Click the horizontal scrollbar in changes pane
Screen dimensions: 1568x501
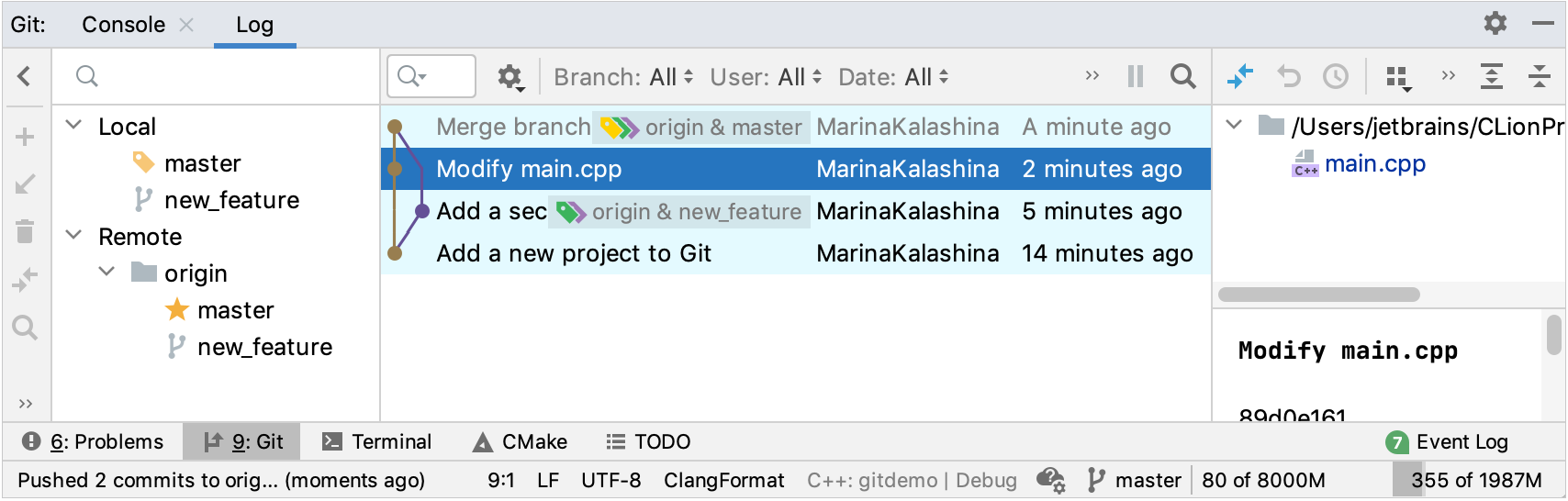tap(1318, 295)
